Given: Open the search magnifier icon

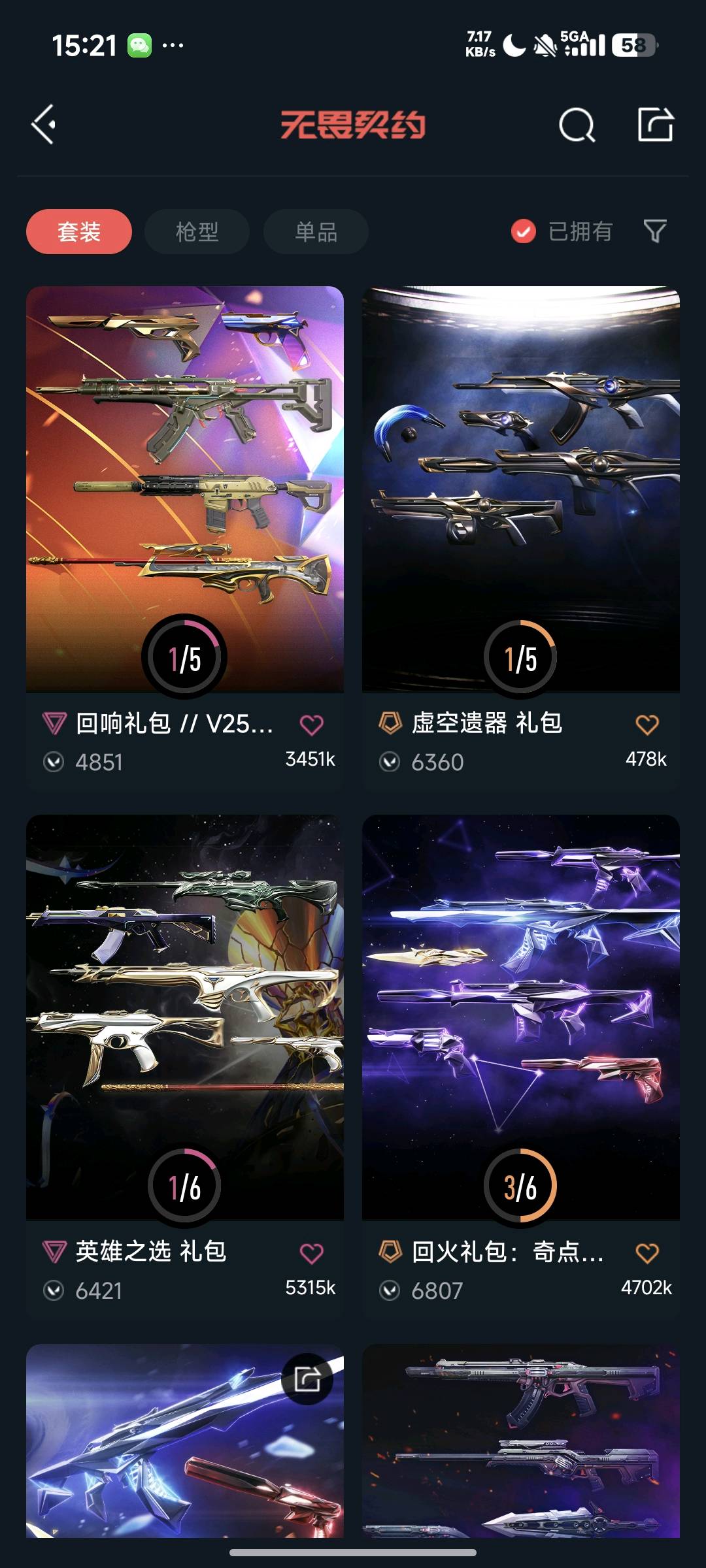Looking at the screenshot, I should coord(577,125).
